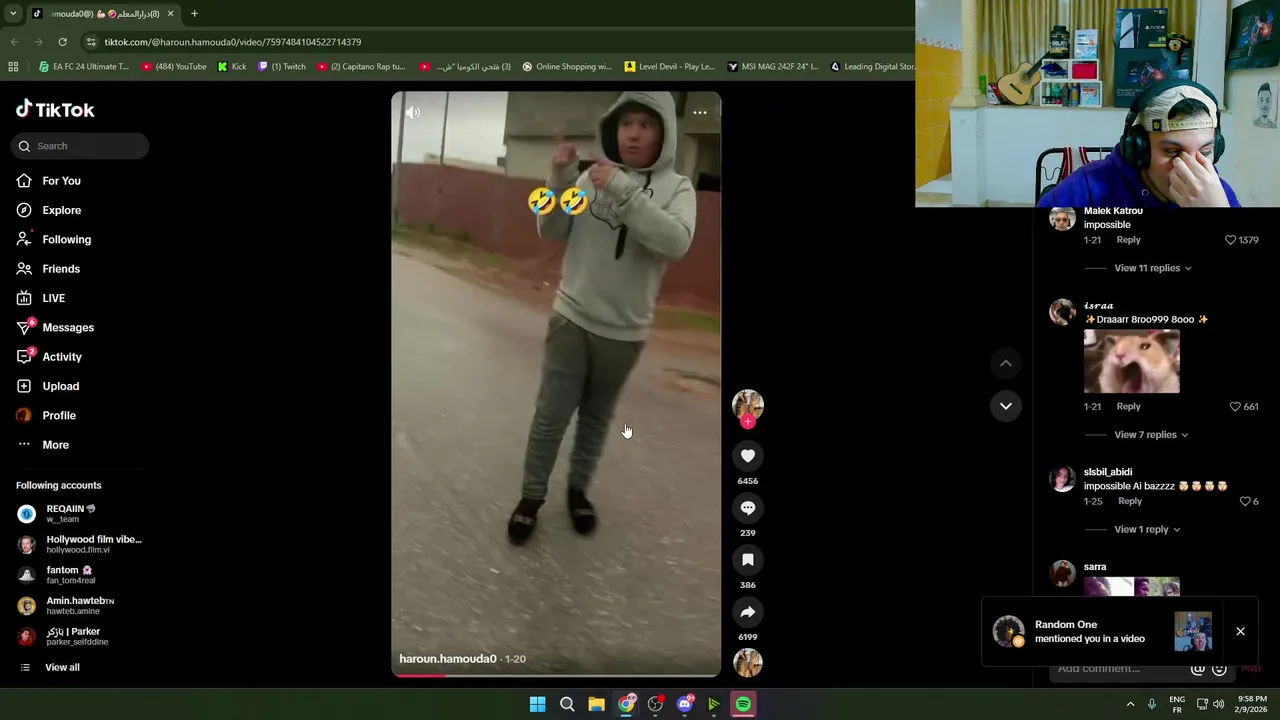Seek using the red video progress bar
Viewport: 1280px width, 720px height.
556,675
